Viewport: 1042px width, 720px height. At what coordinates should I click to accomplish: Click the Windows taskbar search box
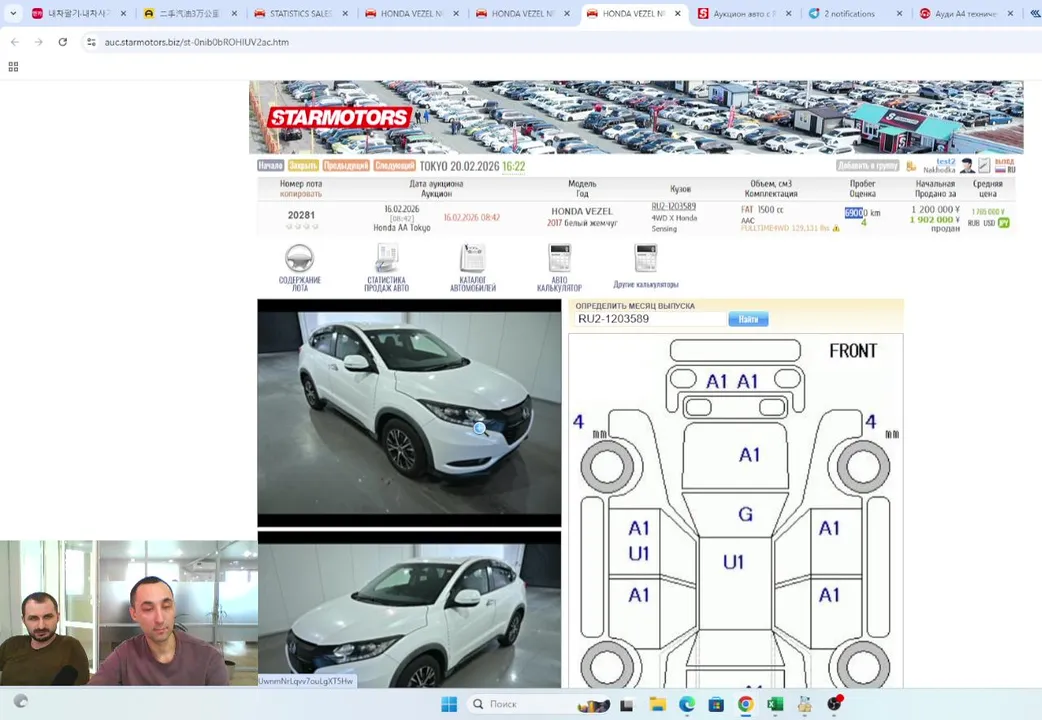point(538,704)
